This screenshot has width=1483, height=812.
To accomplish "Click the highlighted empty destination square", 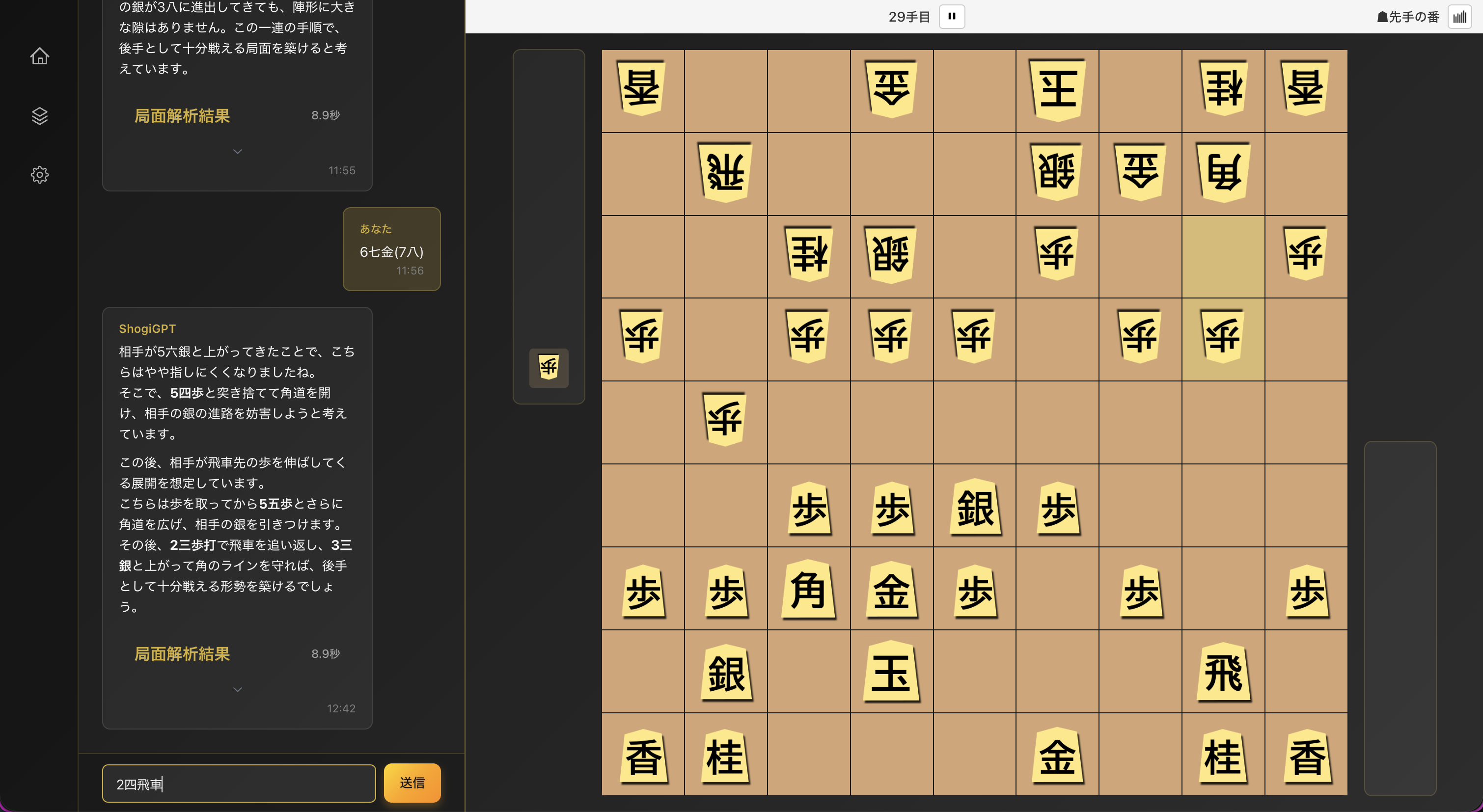I will click(x=1223, y=257).
